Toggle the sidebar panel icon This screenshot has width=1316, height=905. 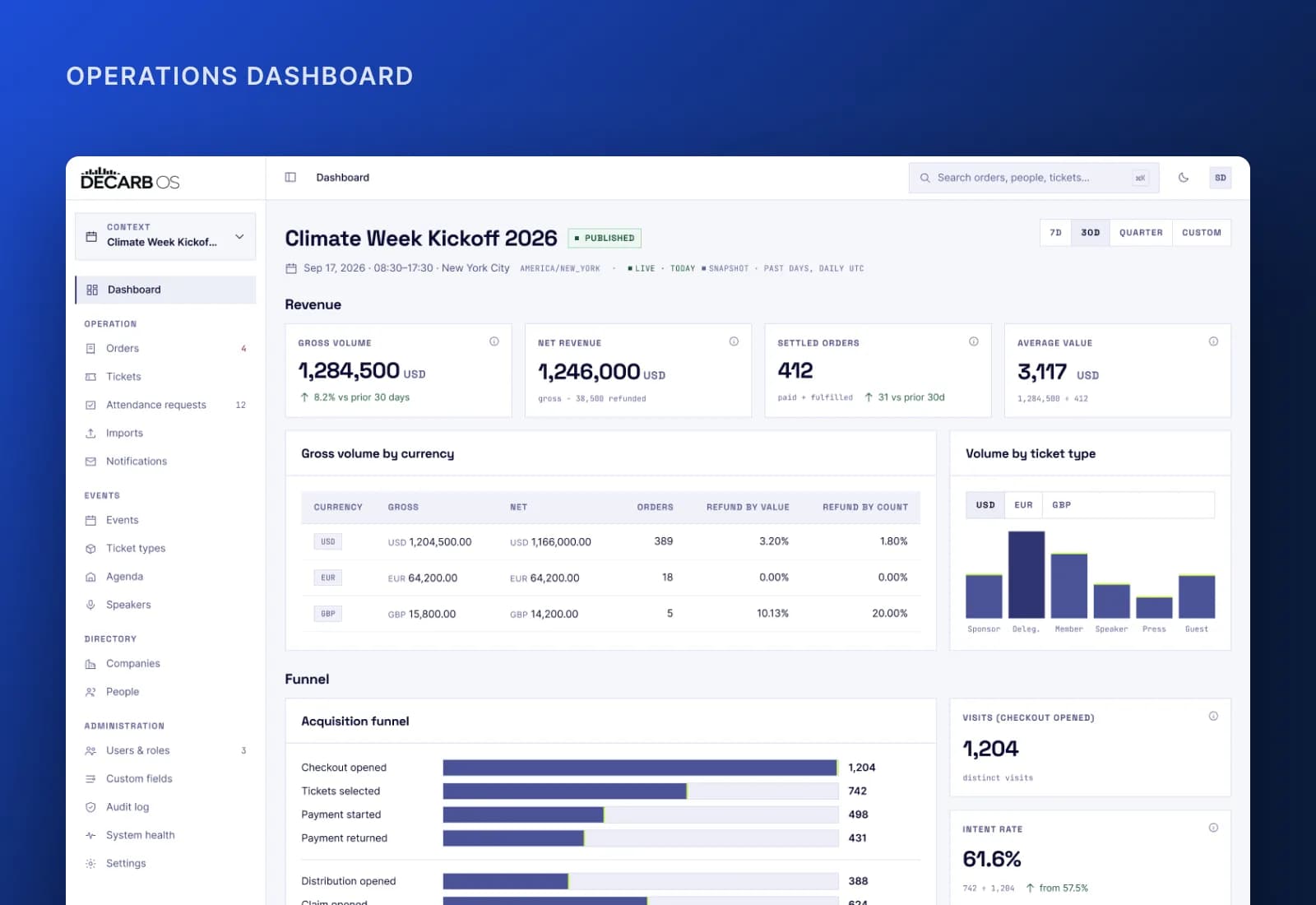[x=290, y=178]
